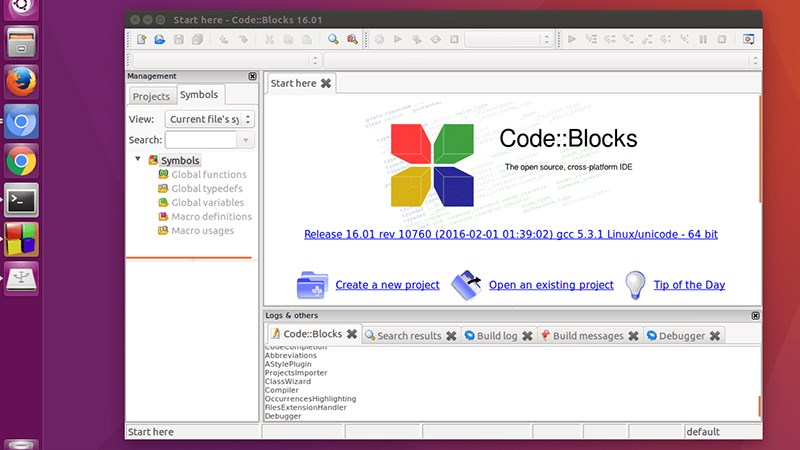Click the Step into debugger icon
The height and width of the screenshot is (450, 800).
click(629, 39)
